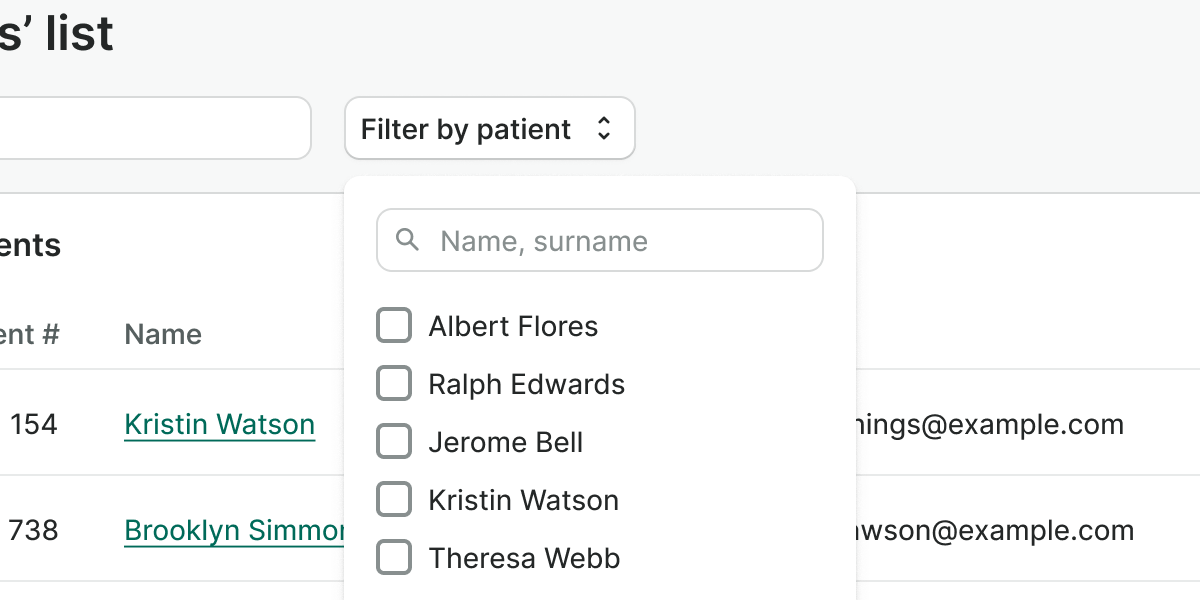Open Kristin Watson's patient link in table
The width and height of the screenshot is (1200, 600).
pyautogui.click(x=220, y=425)
